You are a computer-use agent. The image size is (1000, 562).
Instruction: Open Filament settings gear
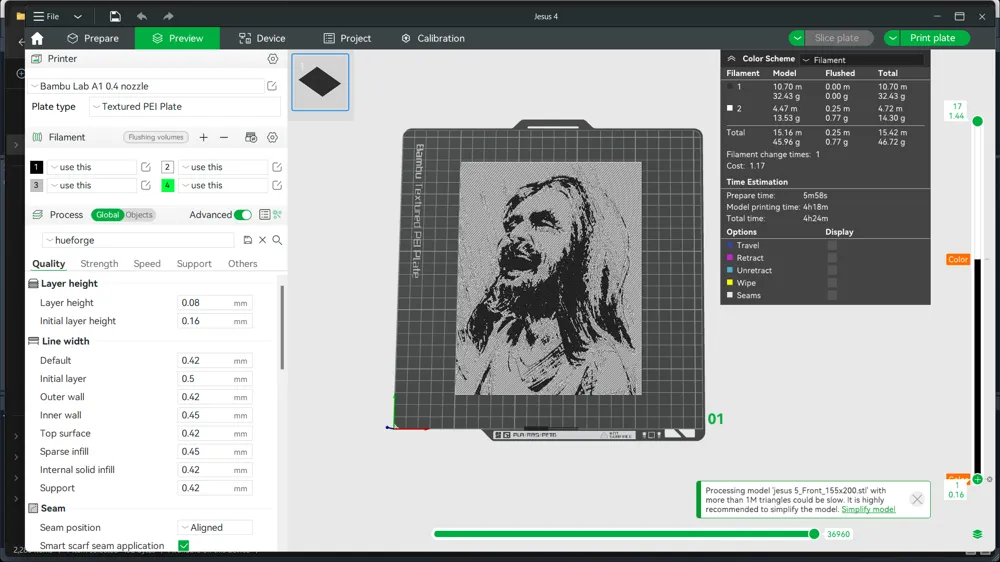[x=272, y=137]
